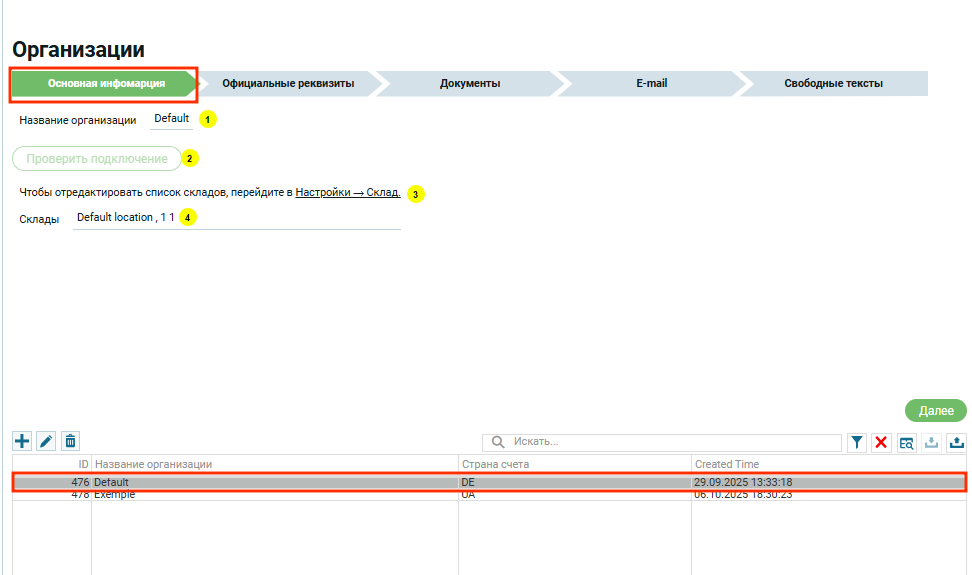Image resolution: width=972 pixels, height=575 pixels.
Task: Open the advanced search table icon
Action: [x=906, y=443]
